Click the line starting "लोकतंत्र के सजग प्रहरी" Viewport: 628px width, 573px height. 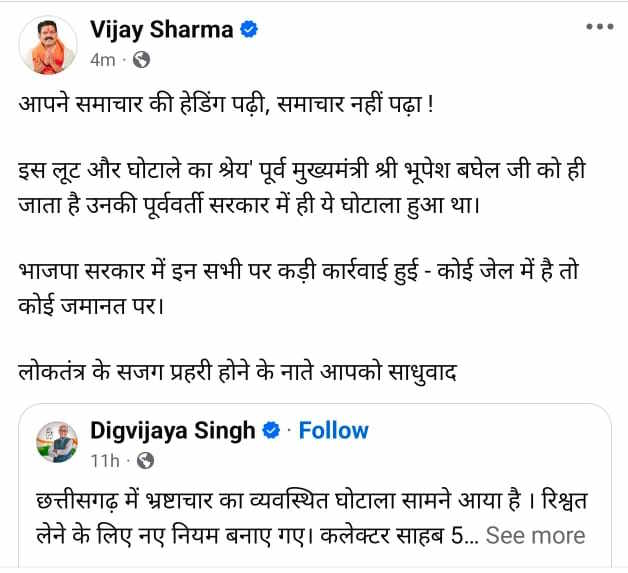(237, 369)
